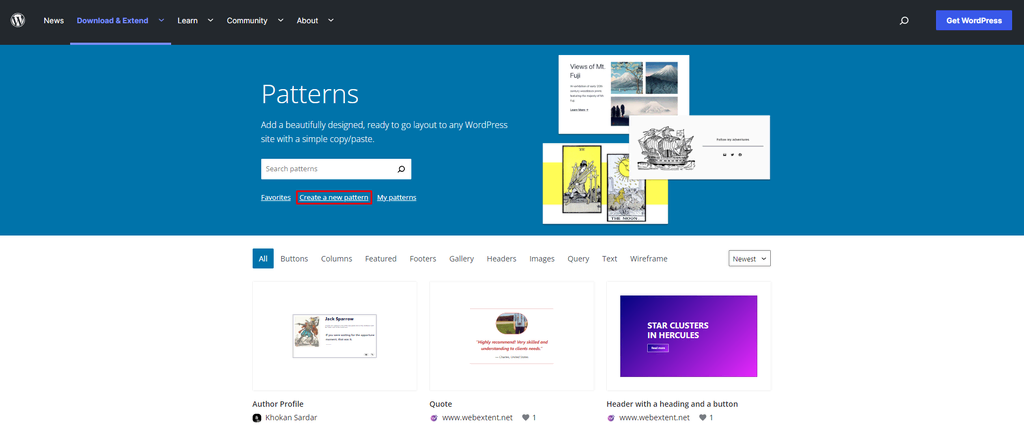
Task: Select the Featured category tab
Action: click(381, 259)
